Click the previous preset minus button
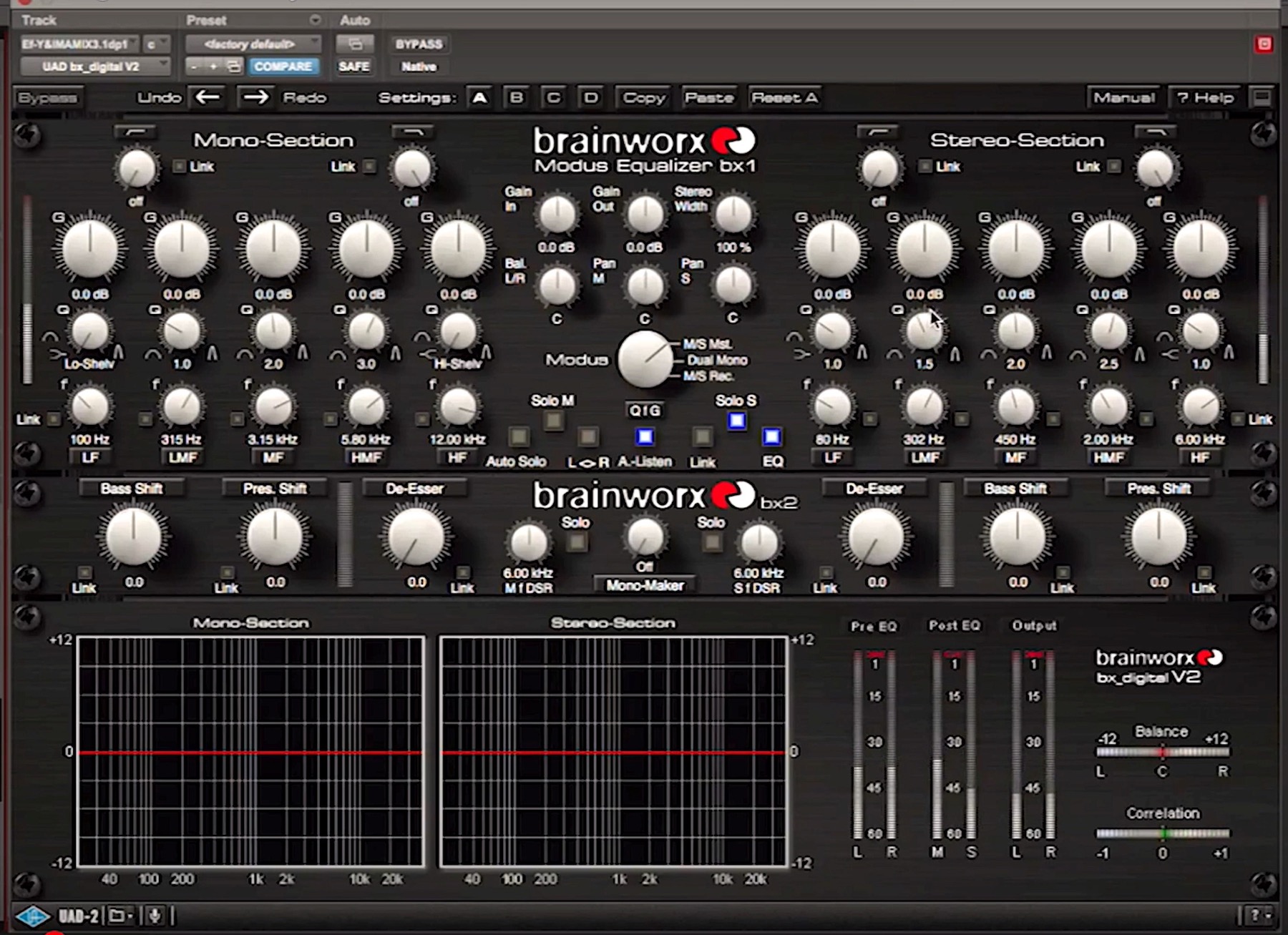 pyautogui.click(x=194, y=67)
